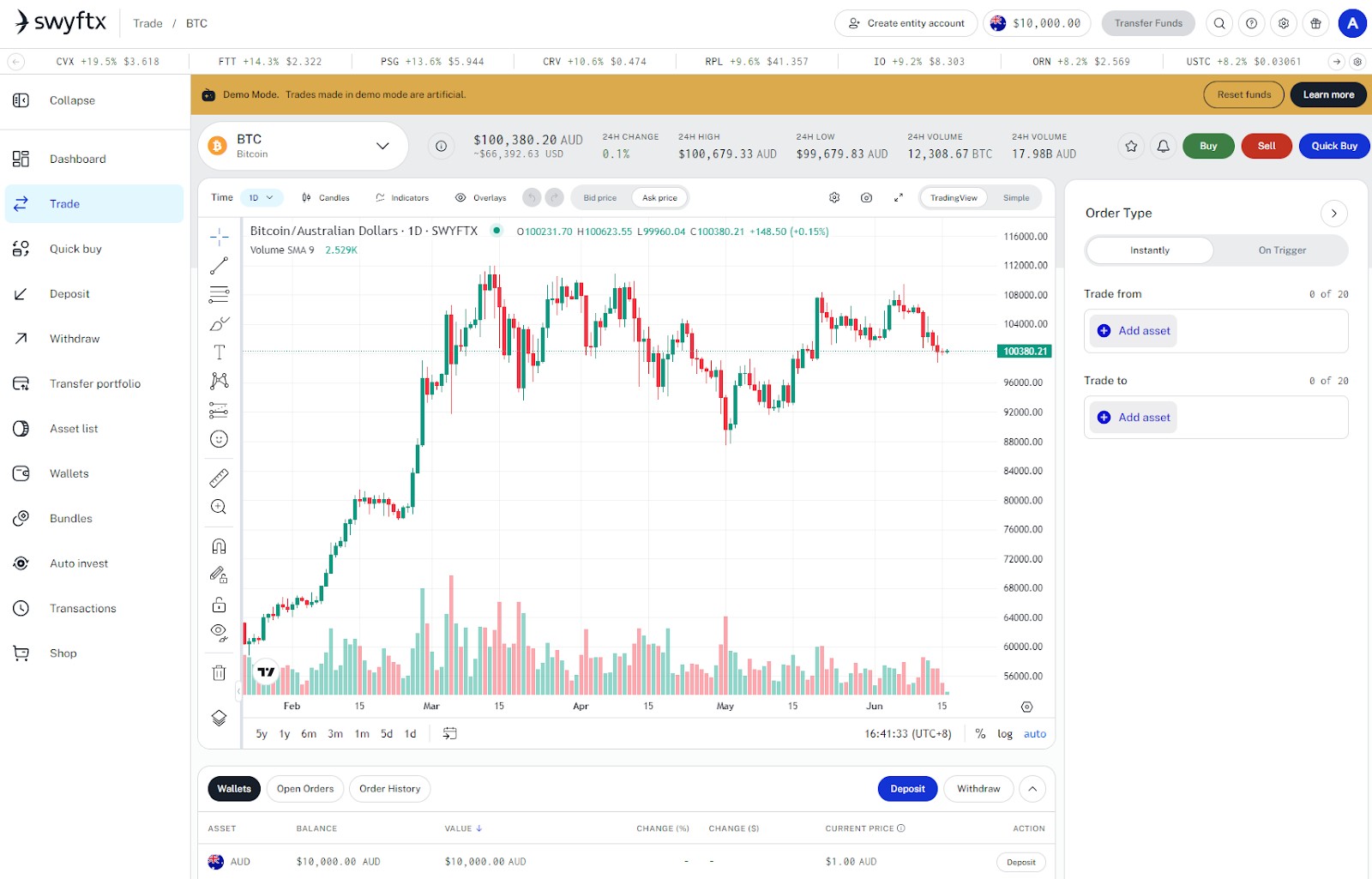This screenshot has height=879, width=1372.
Task: Open the search magnifier in header
Action: tap(1219, 23)
